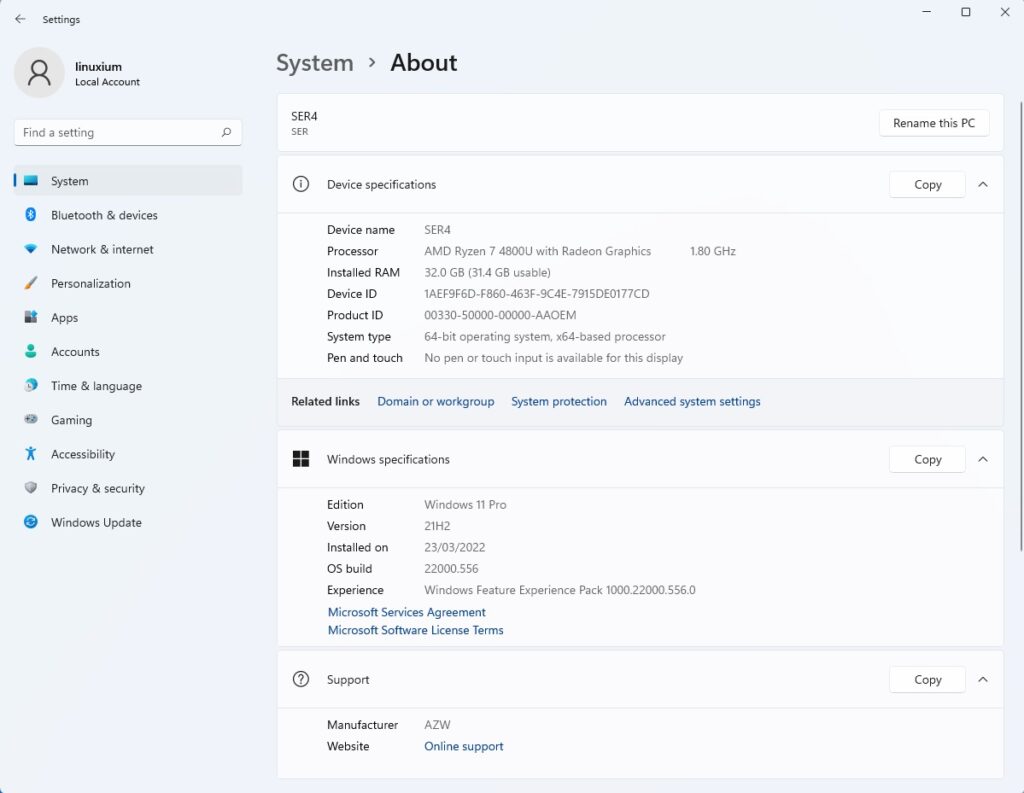Image resolution: width=1024 pixels, height=793 pixels.
Task: Click the Network & internet Wi-Fi icon
Action: click(31, 249)
